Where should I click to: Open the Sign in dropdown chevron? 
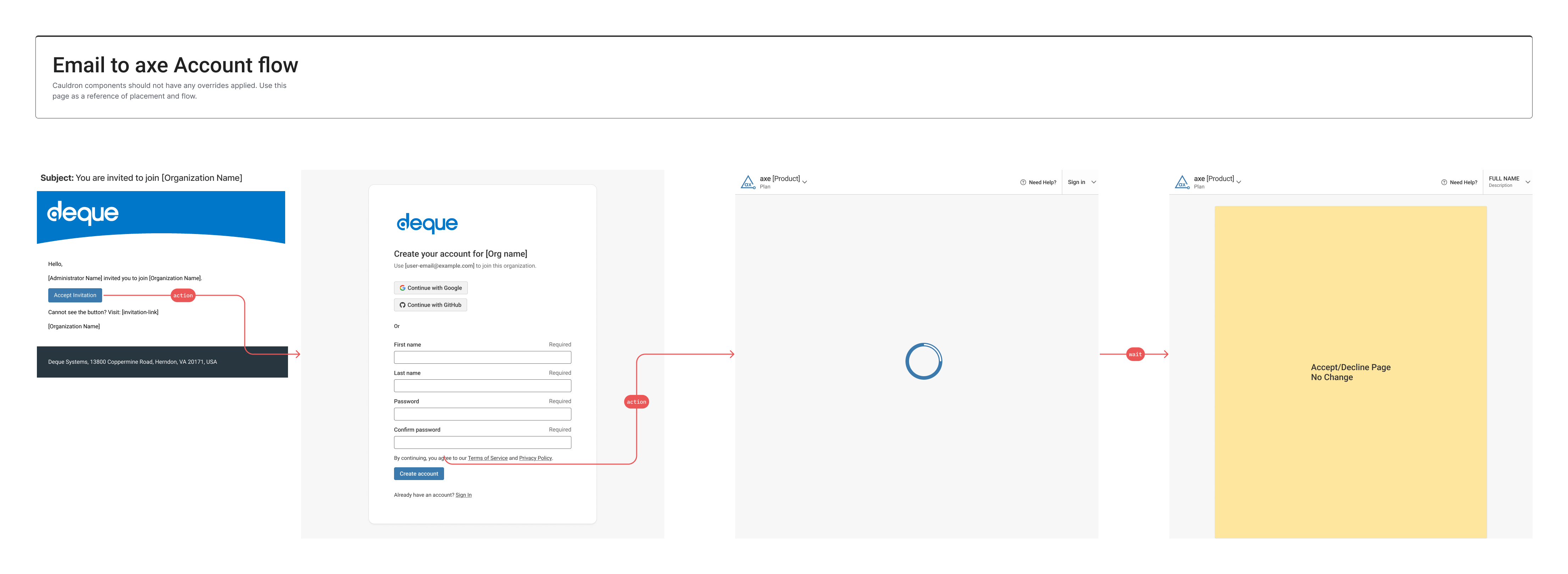click(x=1094, y=182)
